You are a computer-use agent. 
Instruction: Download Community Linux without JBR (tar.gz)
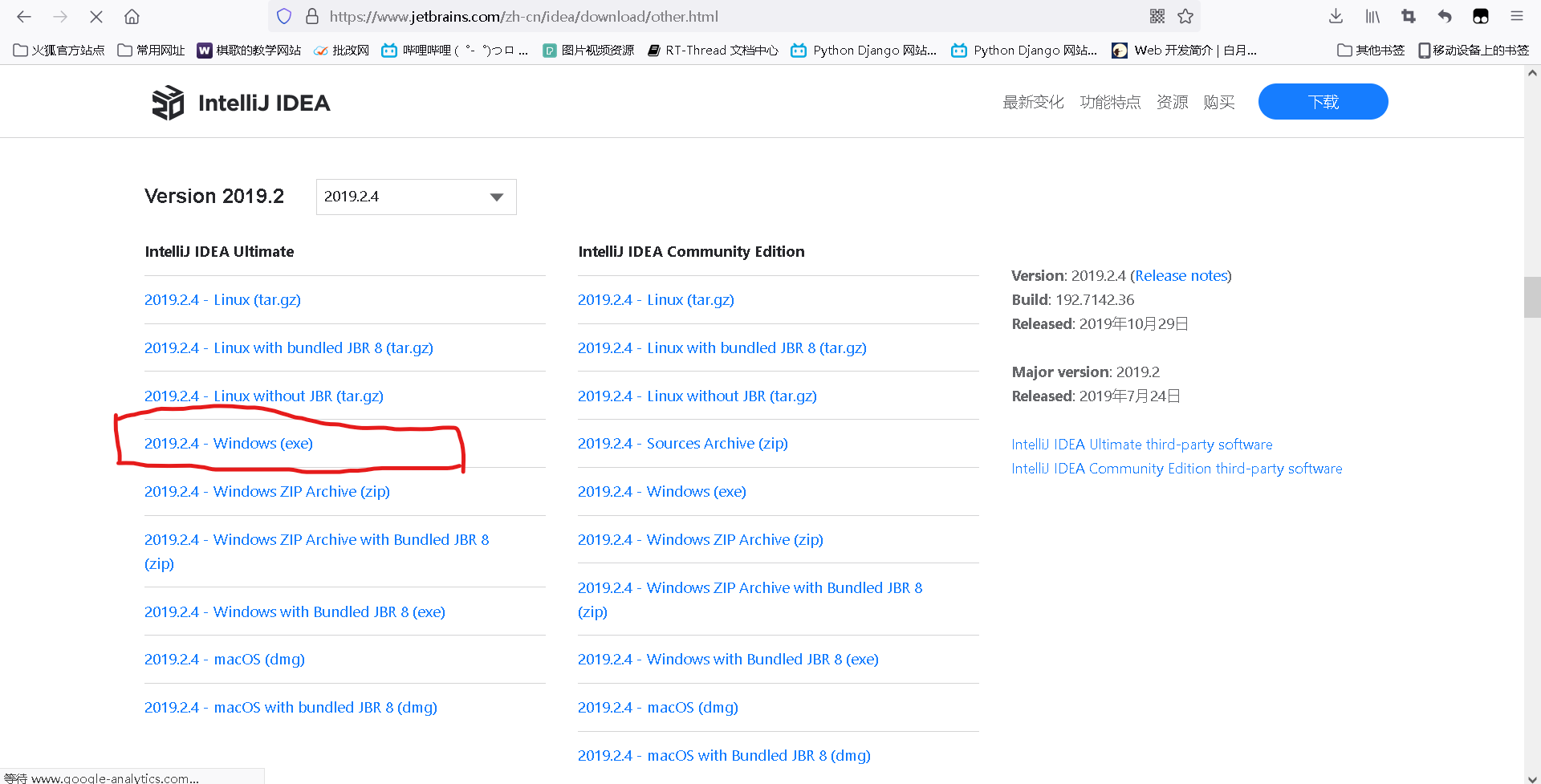(697, 396)
